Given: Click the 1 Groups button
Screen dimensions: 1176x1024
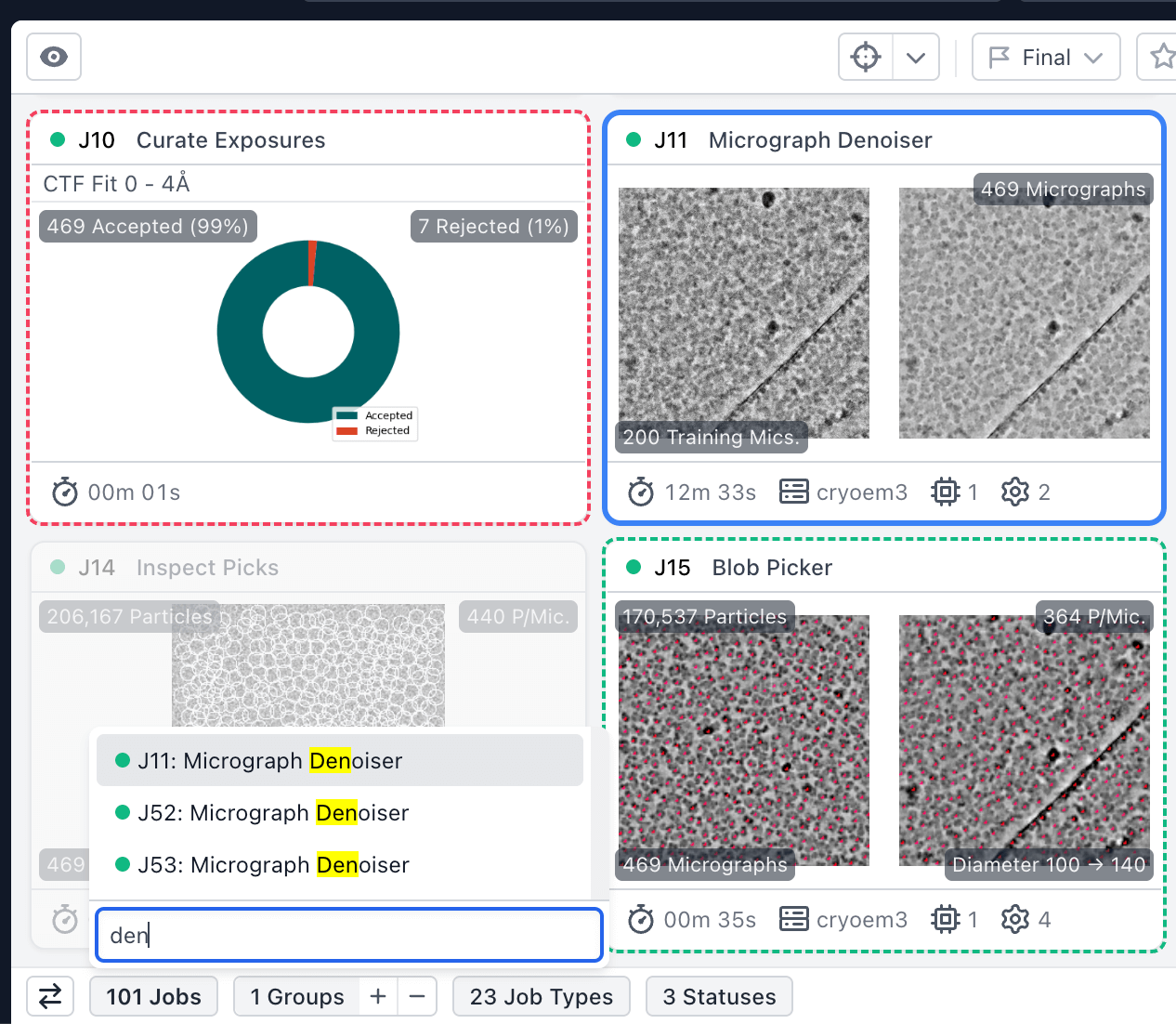Looking at the screenshot, I should pos(296,997).
